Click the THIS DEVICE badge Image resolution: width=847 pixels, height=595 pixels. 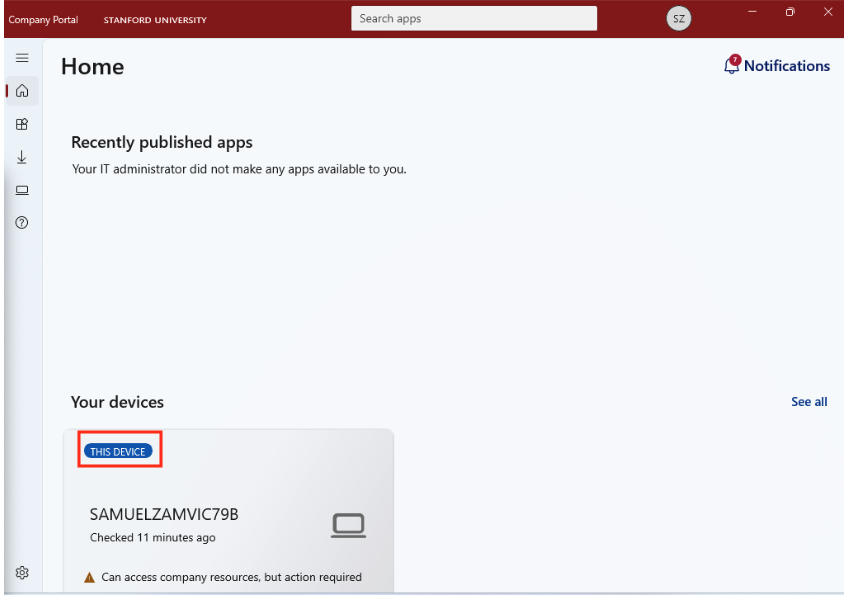118,450
